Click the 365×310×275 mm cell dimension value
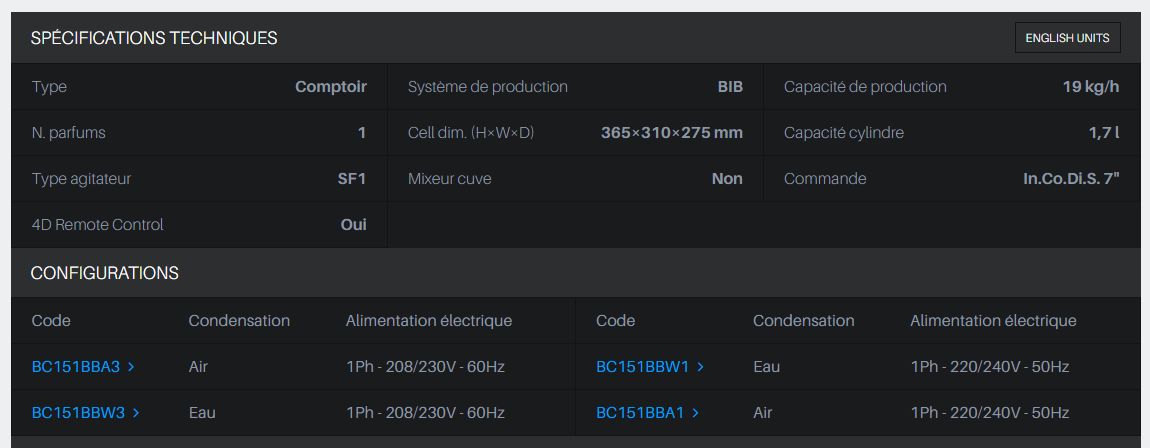This screenshot has width=1150, height=448. point(671,133)
